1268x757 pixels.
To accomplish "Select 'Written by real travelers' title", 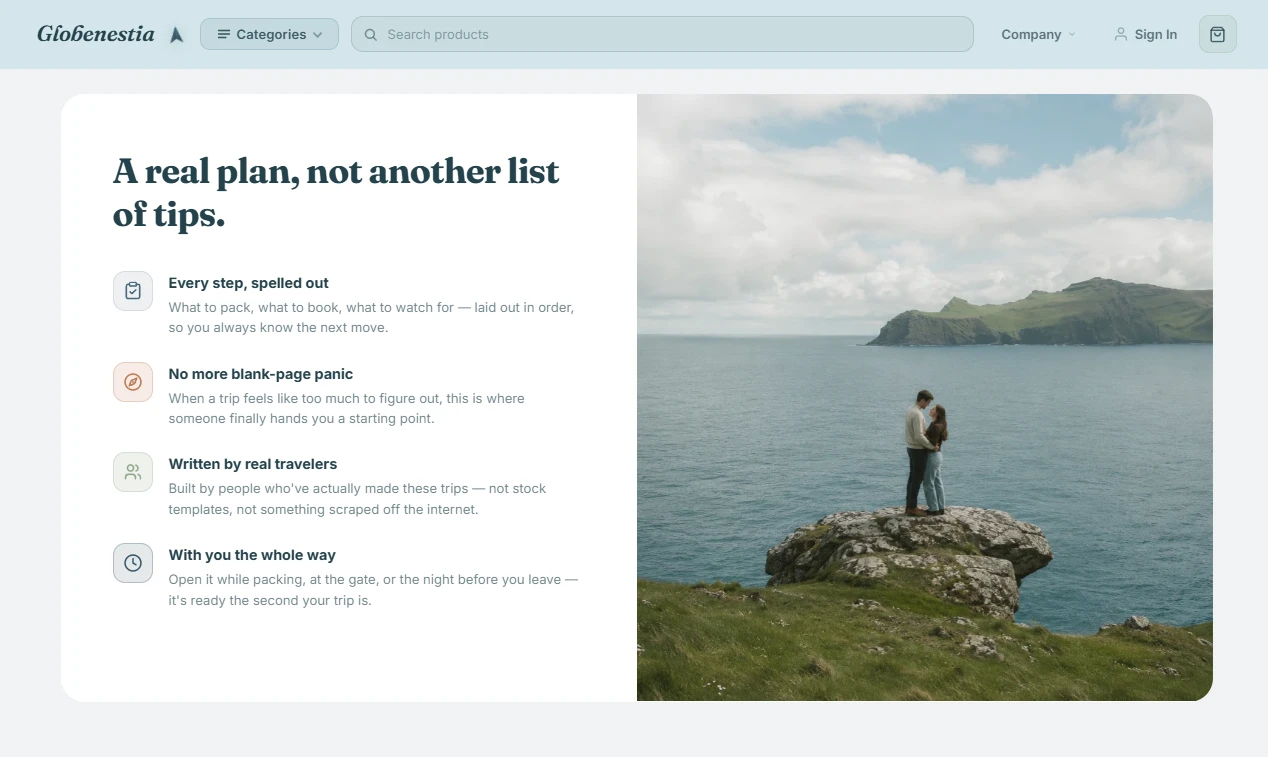I will (x=253, y=464).
